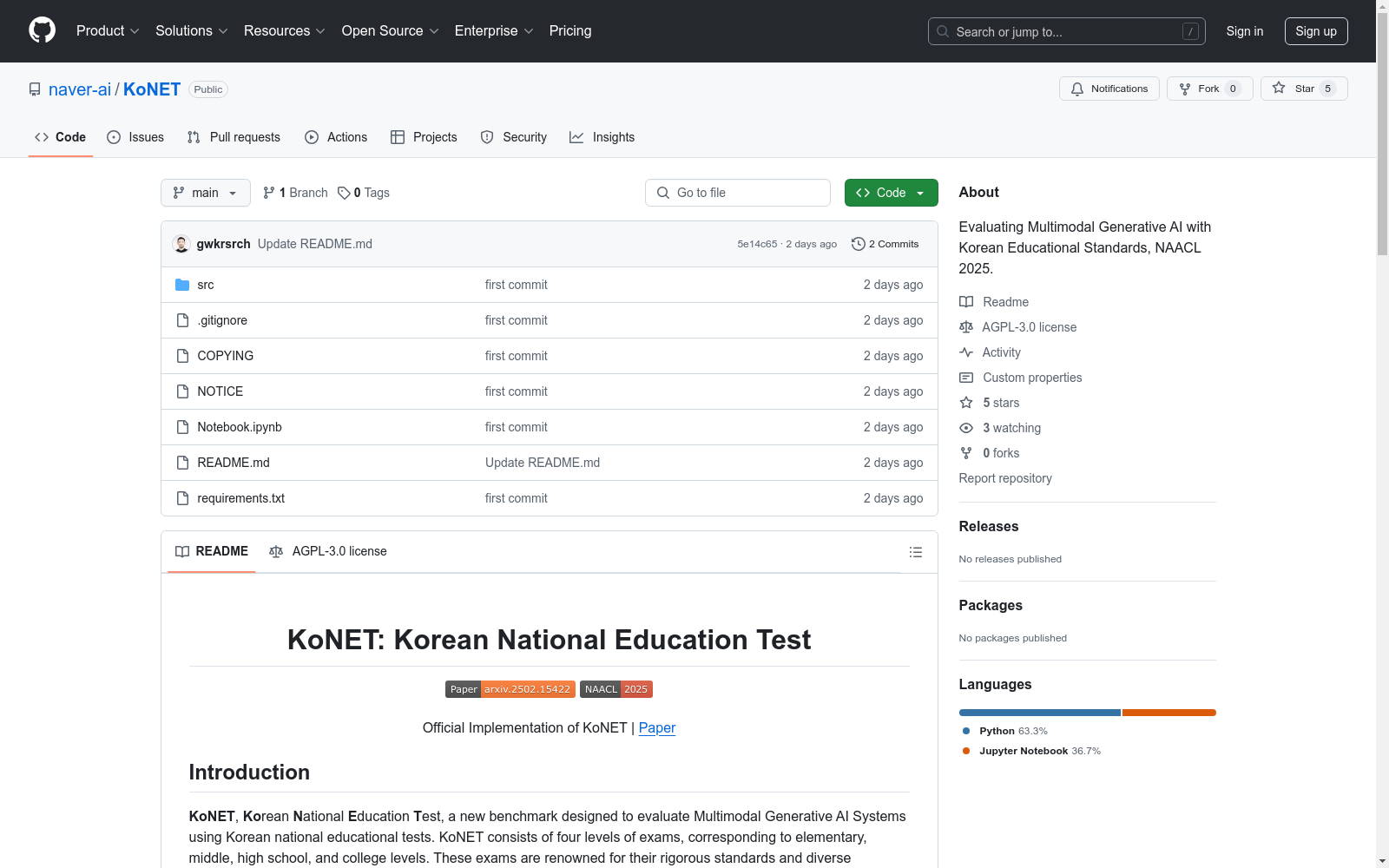This screenshot has height=868, width=1389.
Task: Click the eye icon beside 3 watching
Action: tap(966, 428)
